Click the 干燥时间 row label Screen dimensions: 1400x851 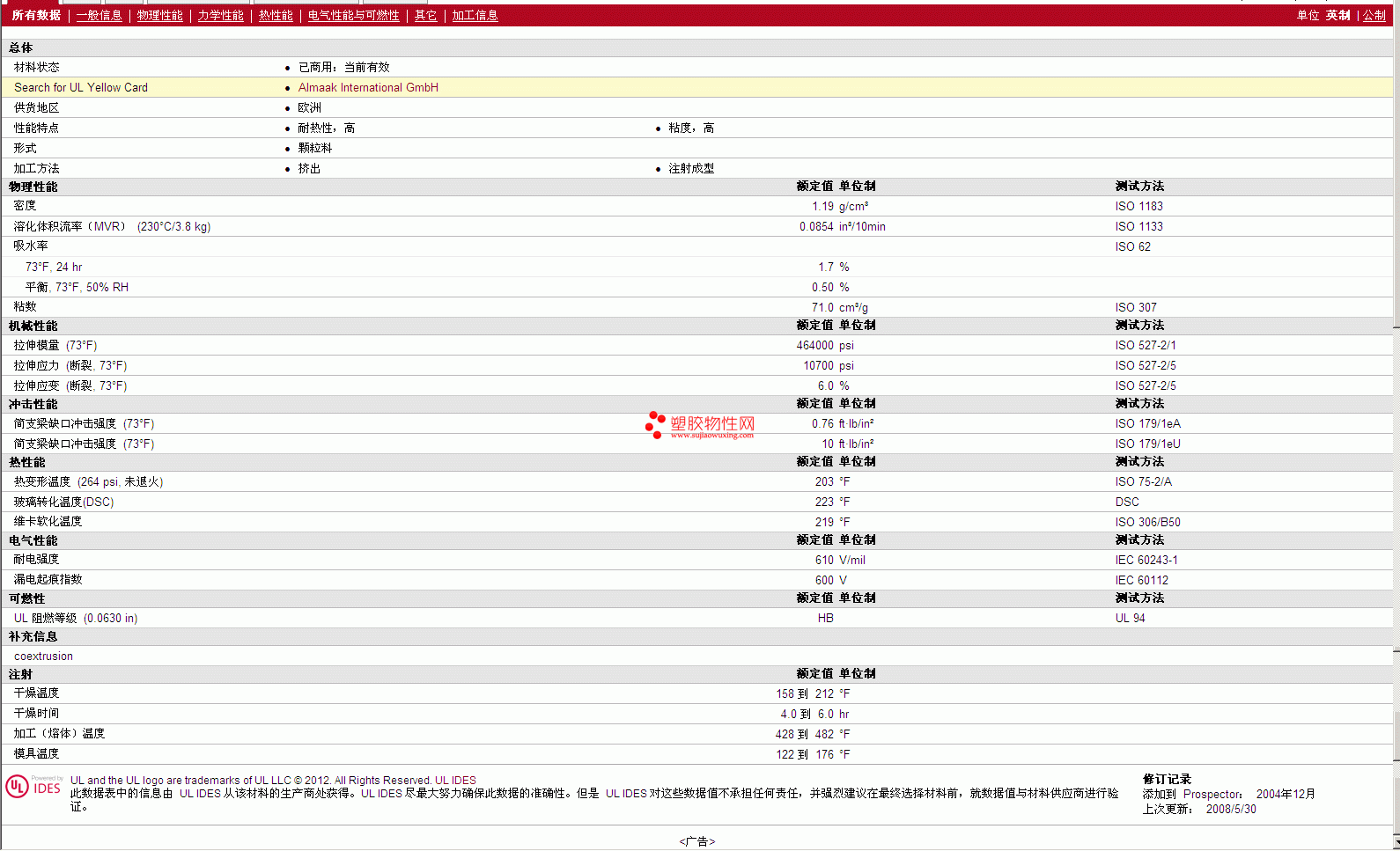click(x=36, y=714)
